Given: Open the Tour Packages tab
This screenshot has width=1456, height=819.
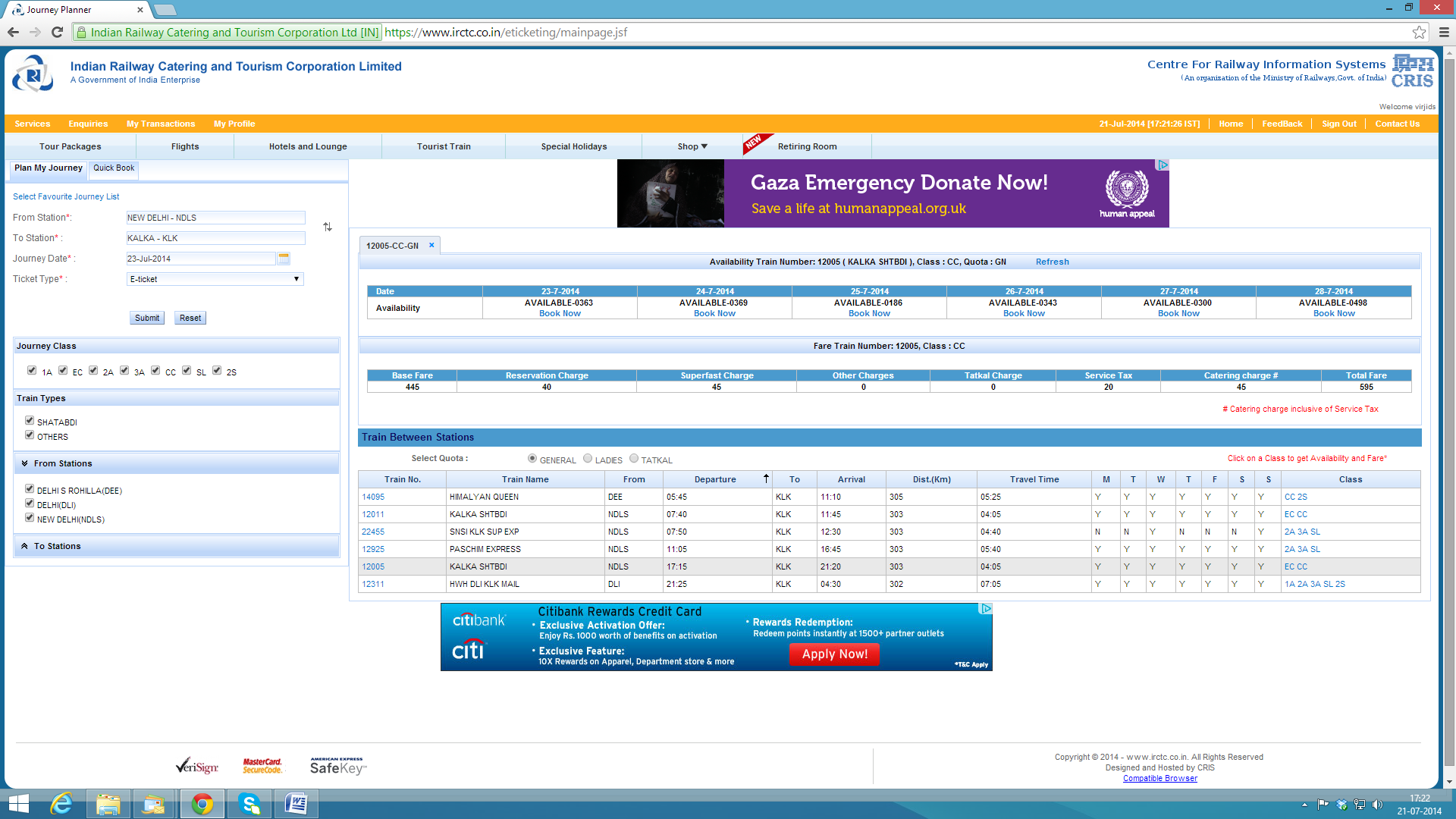Looking at the screenshot, I should coord(71,146).
